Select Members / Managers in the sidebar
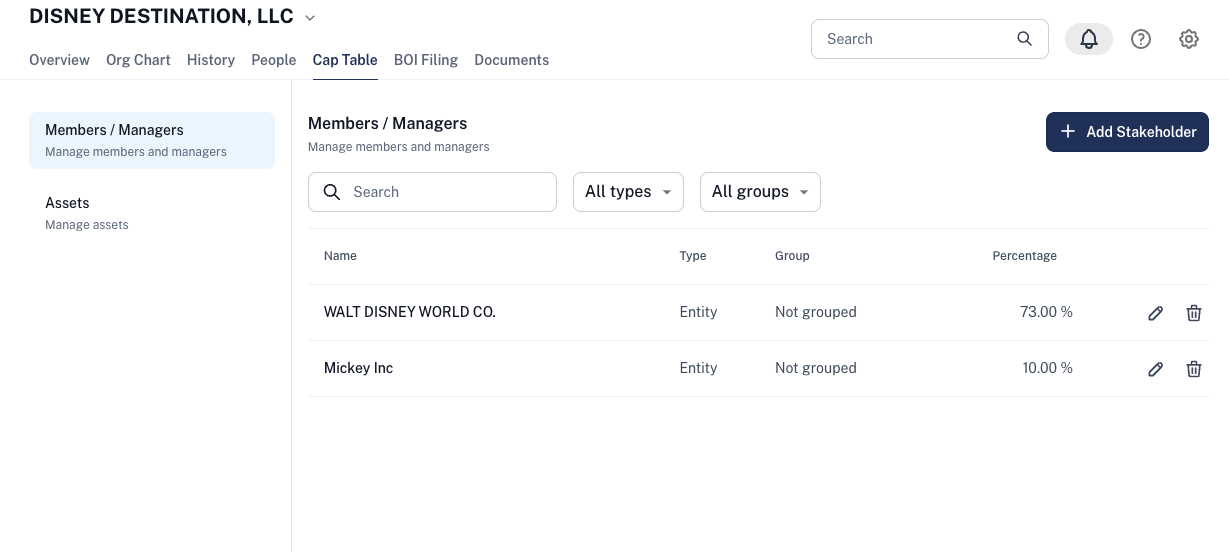Screen dimensions: 1229x552 click(152, 140)
